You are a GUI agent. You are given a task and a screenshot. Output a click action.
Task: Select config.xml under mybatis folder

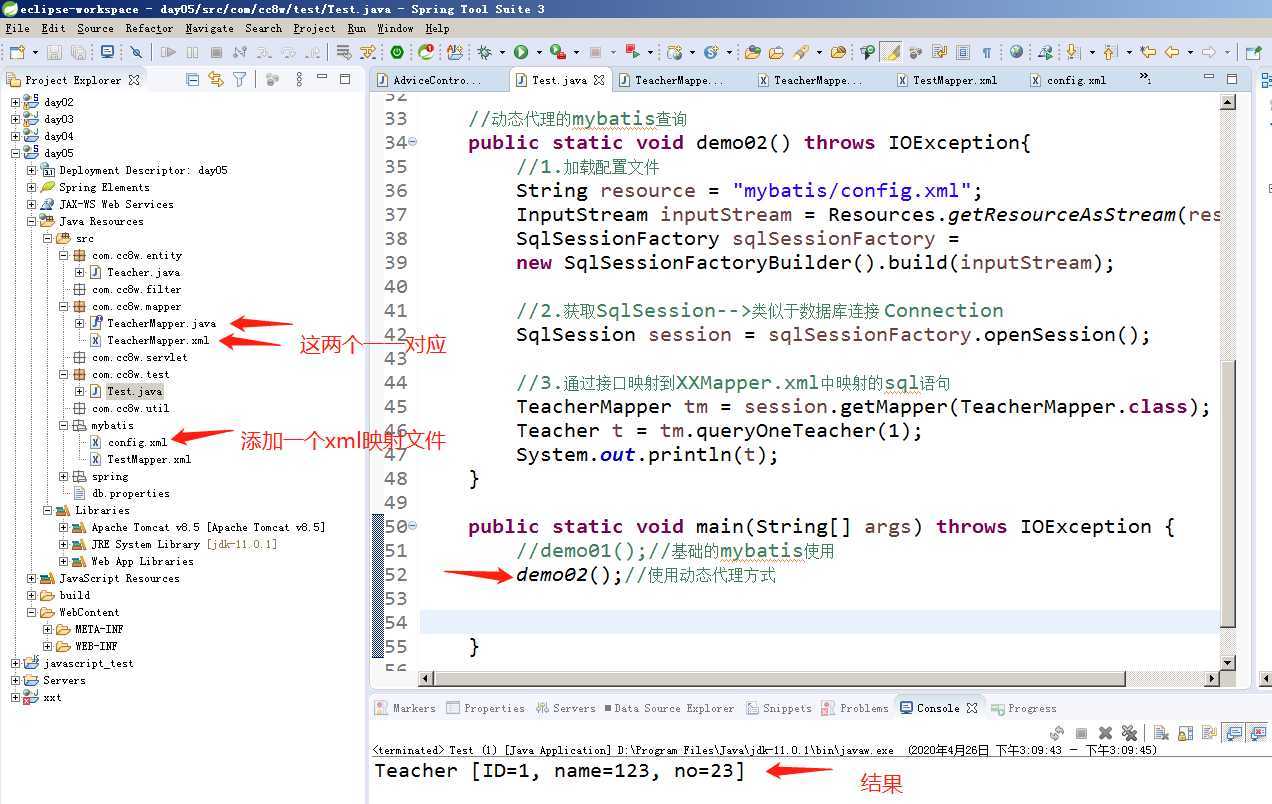138,443
